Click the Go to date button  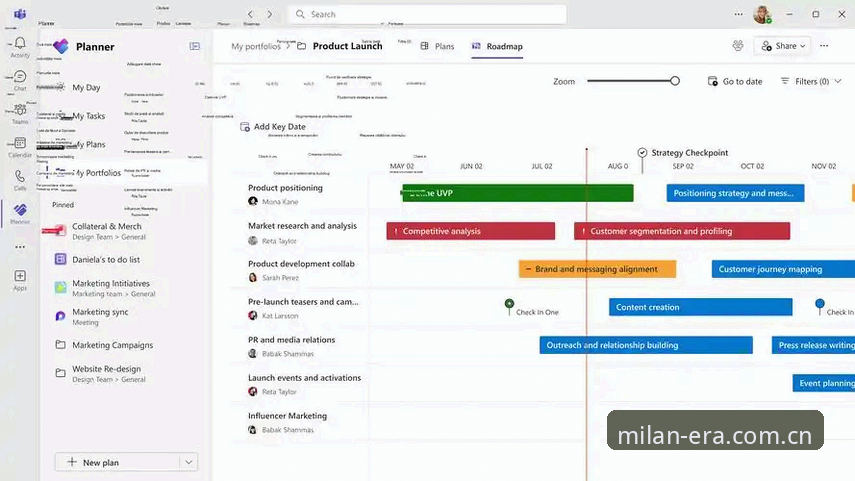coord(735,81)
